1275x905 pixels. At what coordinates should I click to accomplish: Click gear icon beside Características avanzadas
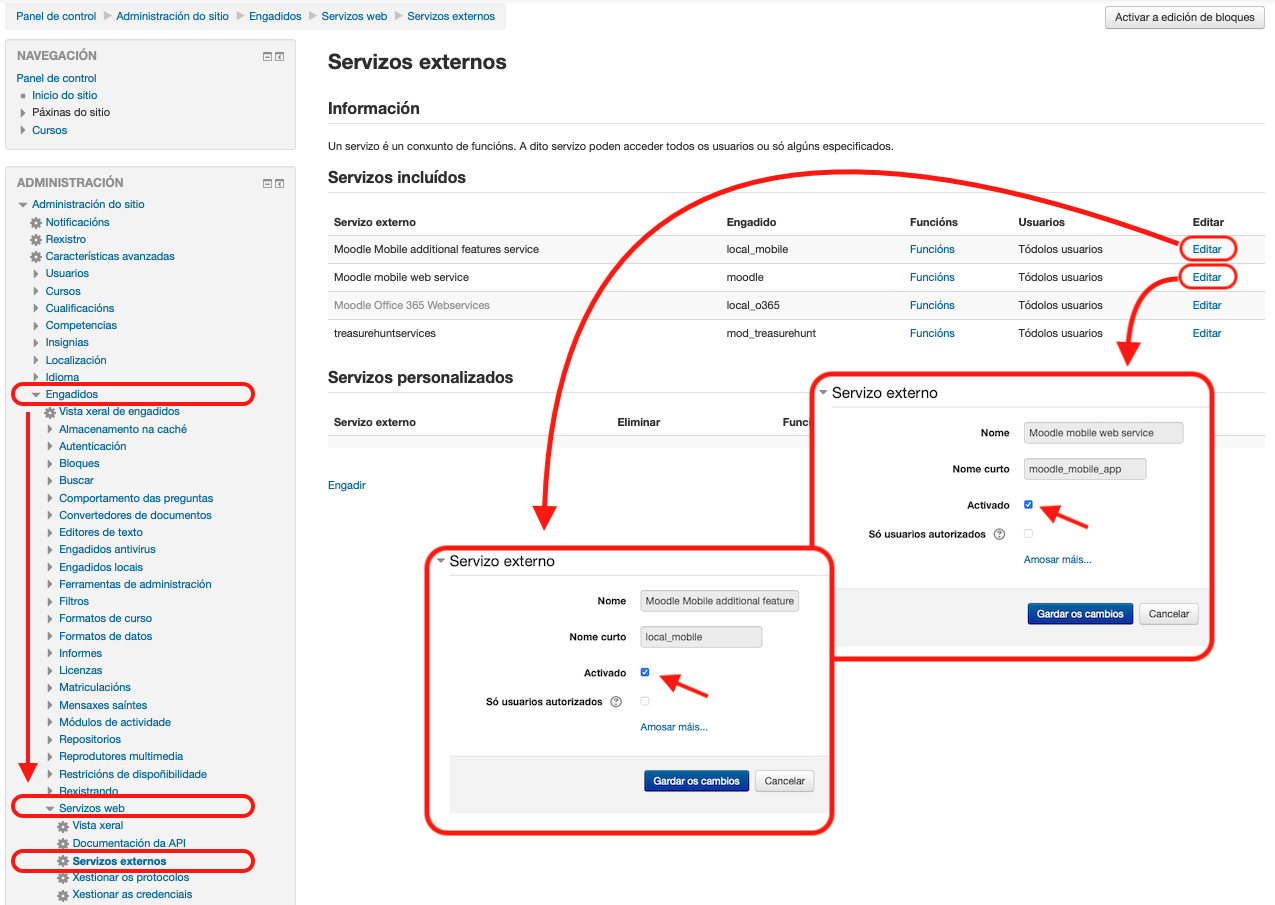(36, 257)
